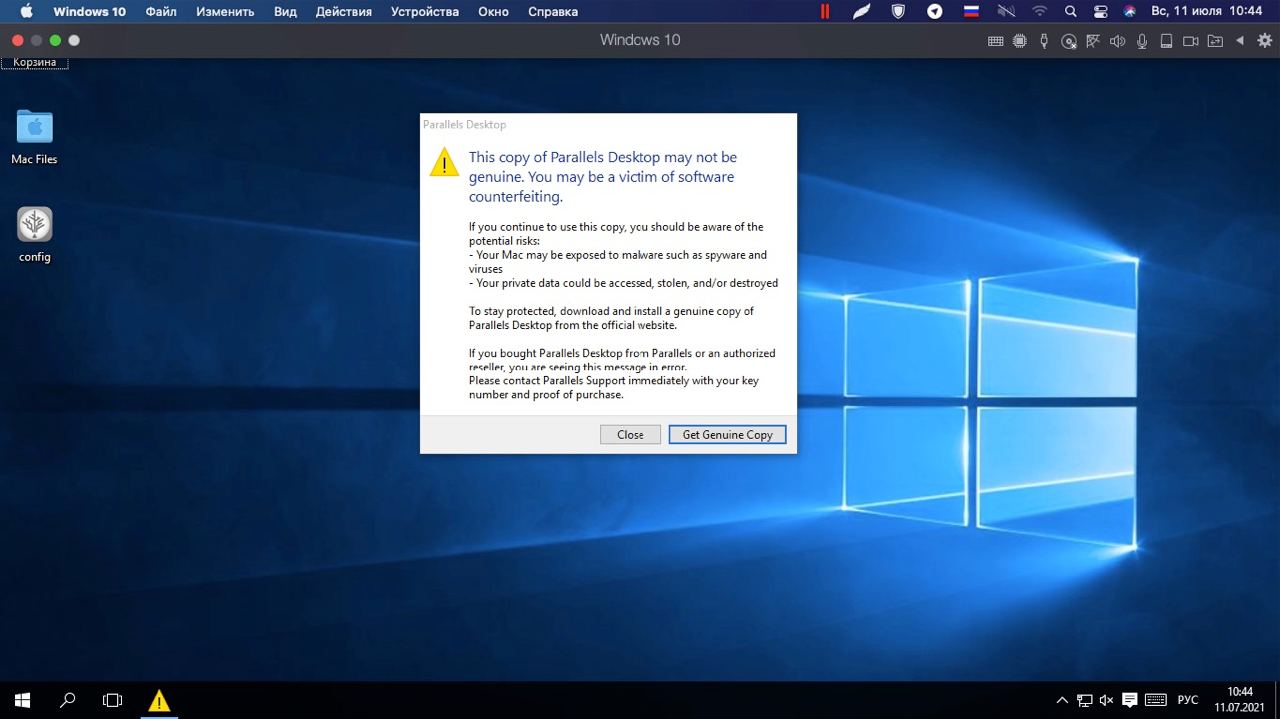This screenshot has width=1280, height=719.
Task: Open the Windows 10 app menu
Action: (x=89, y=12)
